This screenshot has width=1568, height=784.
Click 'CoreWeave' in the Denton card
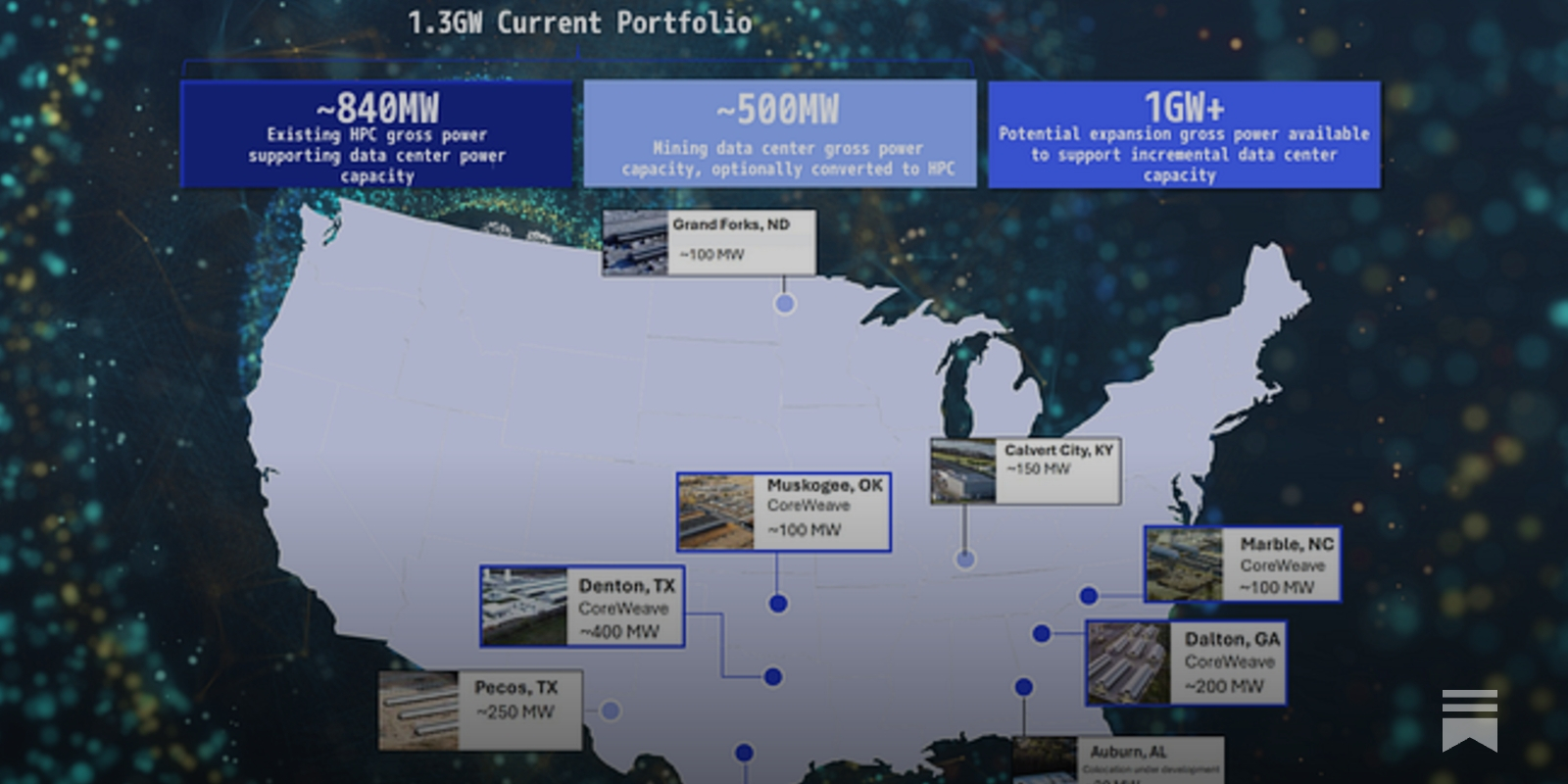coord(623,609)
